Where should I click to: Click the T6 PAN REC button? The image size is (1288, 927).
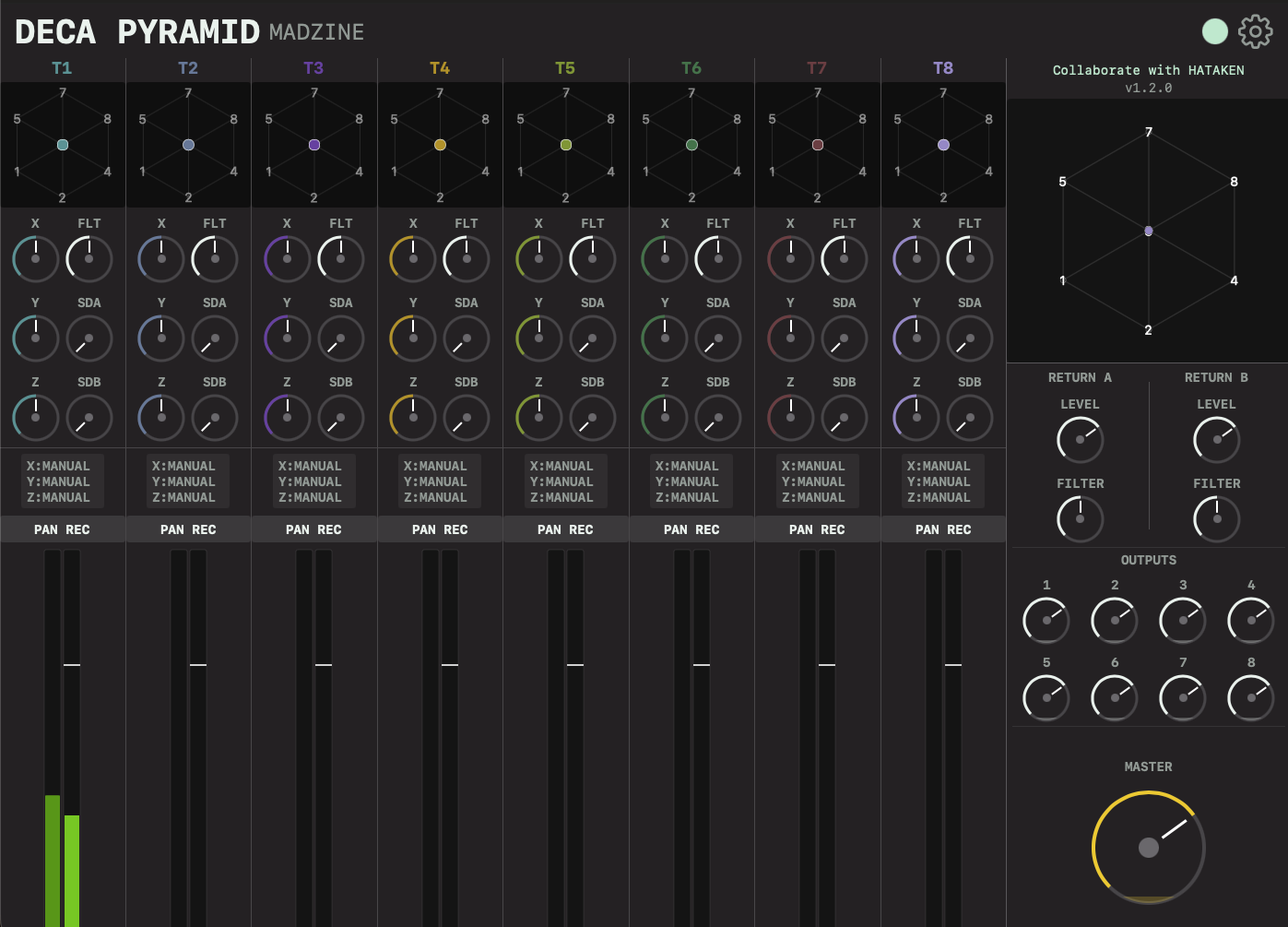(x=691, y=529)
